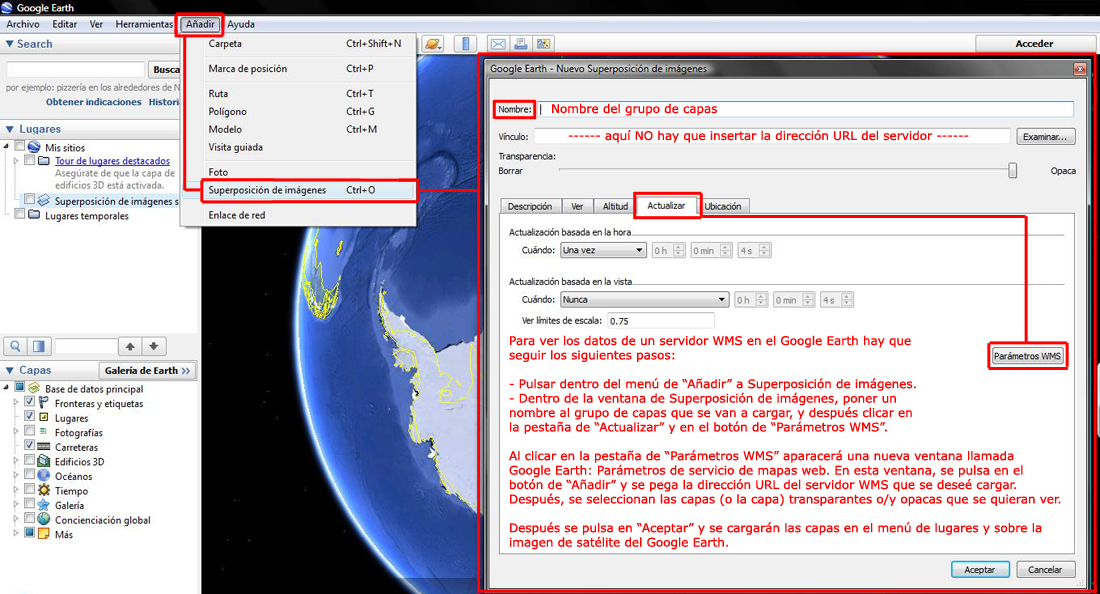
Task: Click the Base de datos principal layers icon
Action: click(x=34, y=389)
